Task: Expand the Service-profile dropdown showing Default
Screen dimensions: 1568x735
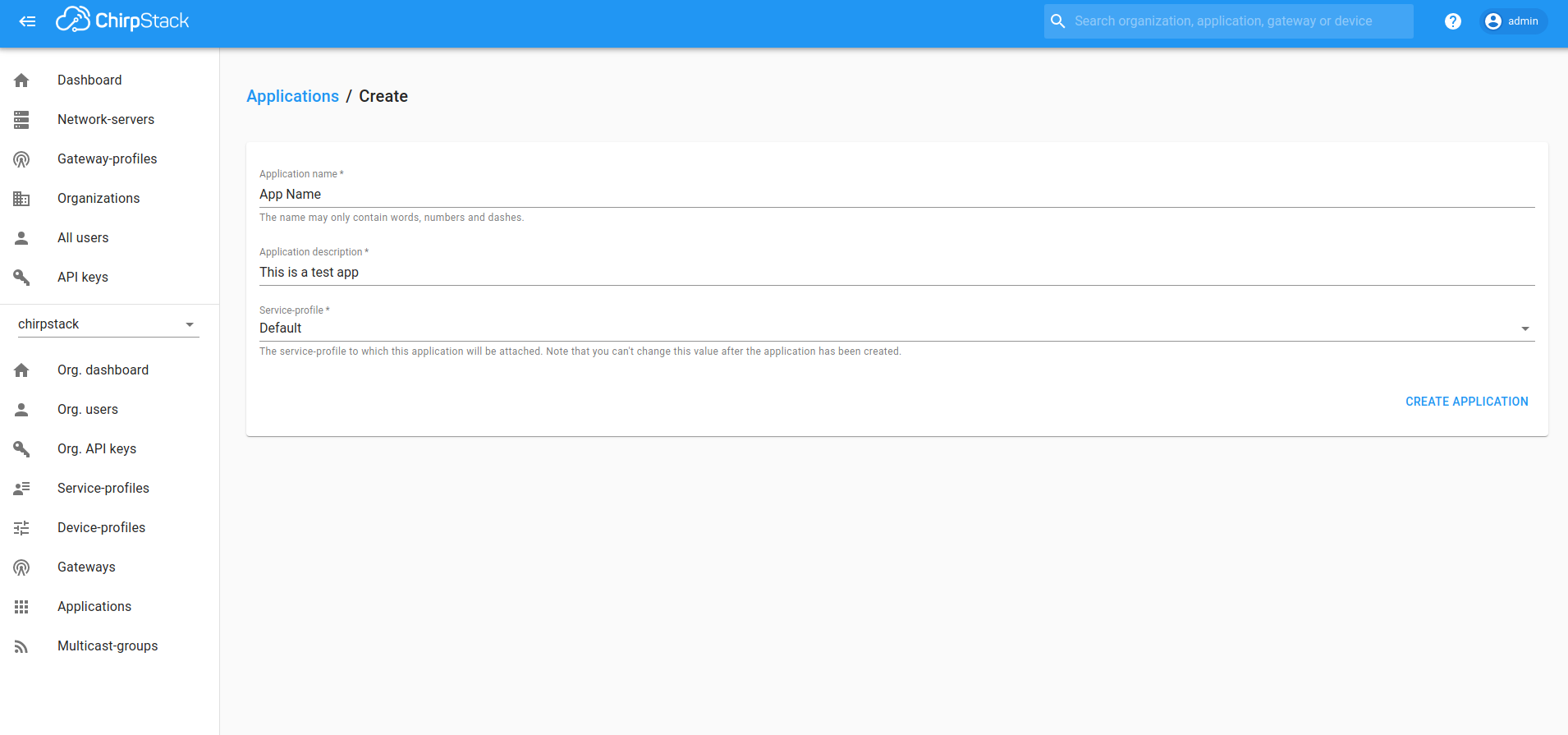Action: [x=896, y=328]
